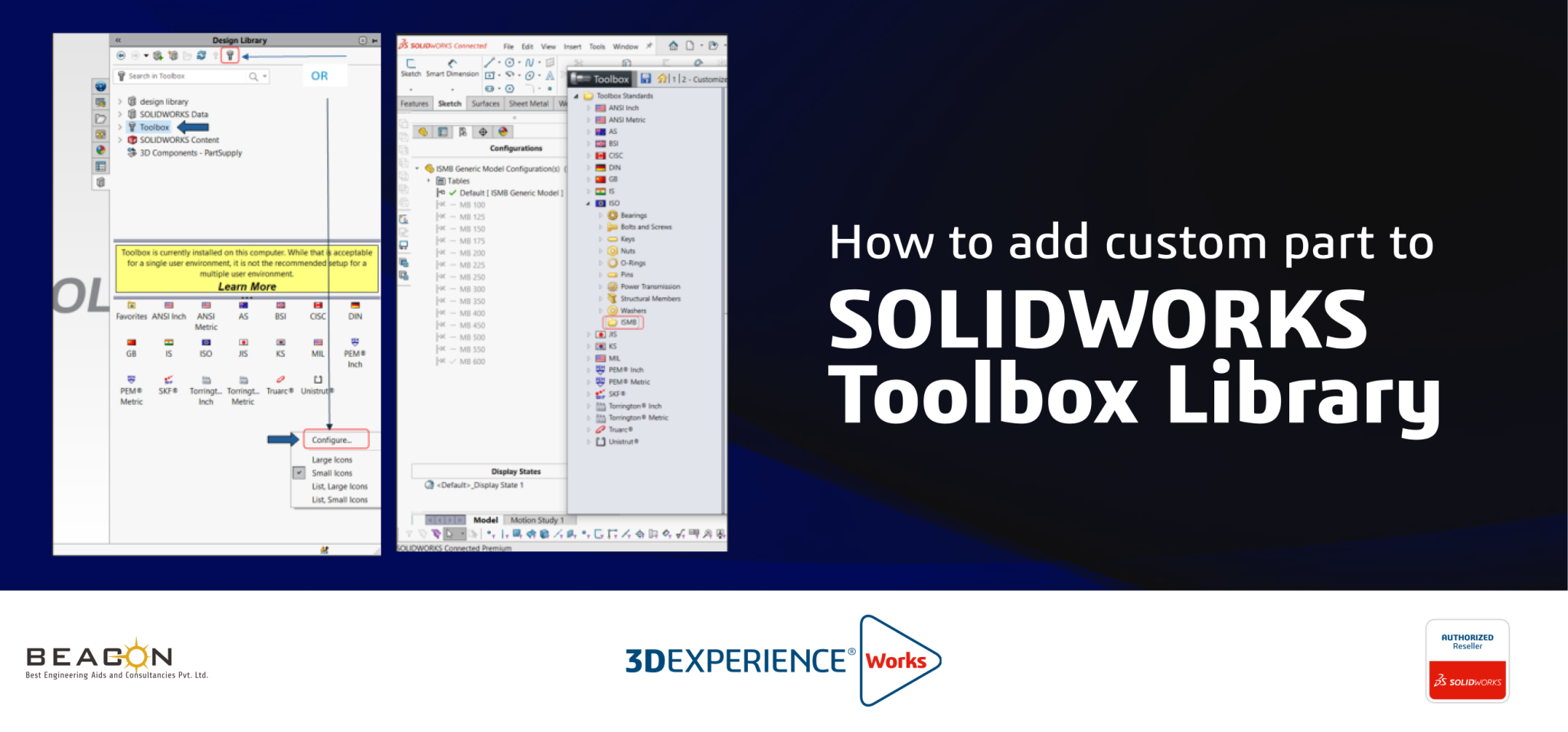Switch to the Sheet Metal ribbon tab
The height and width of the screenshot is (732, 1568).
(x=528, y=104)
